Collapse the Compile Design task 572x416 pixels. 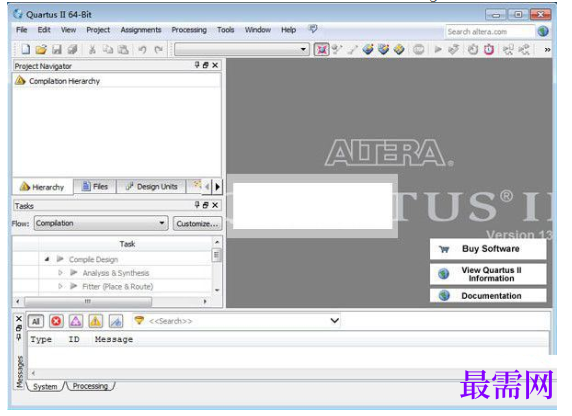pos(47,259)
